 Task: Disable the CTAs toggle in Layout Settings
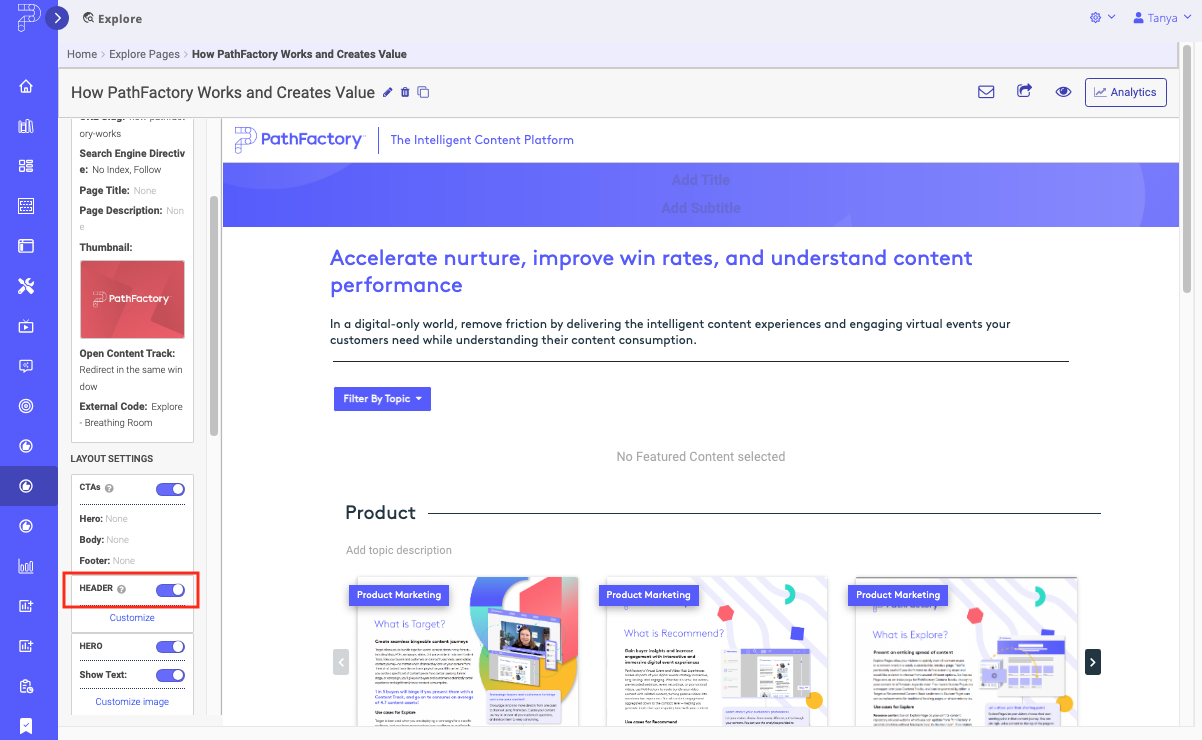170,489
